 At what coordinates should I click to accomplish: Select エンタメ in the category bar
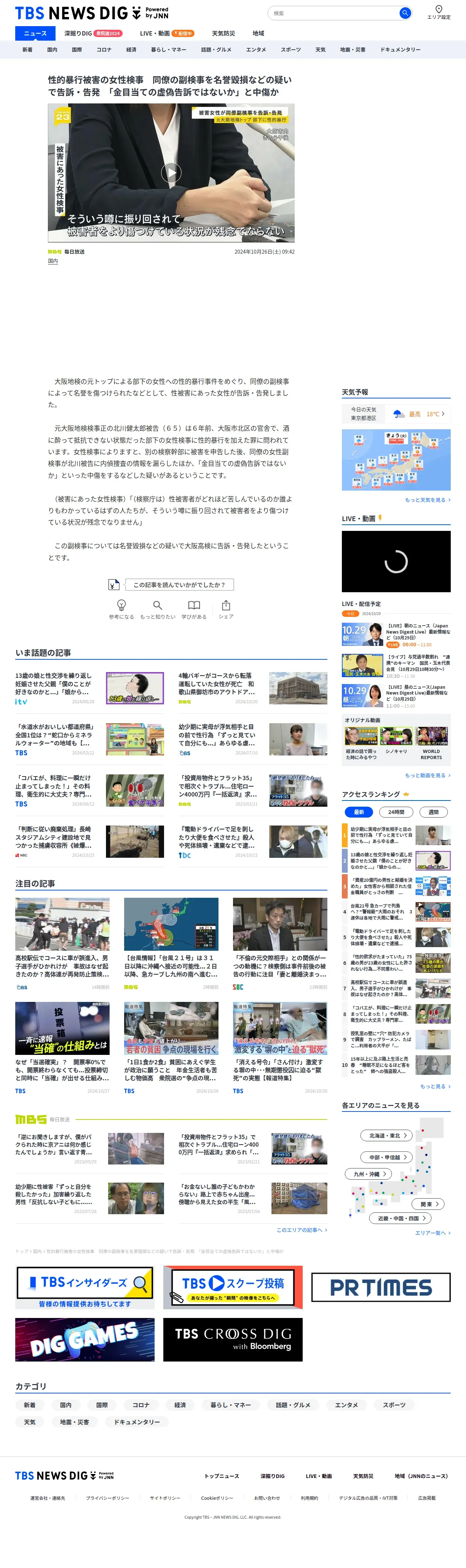[x=256, y=50]
